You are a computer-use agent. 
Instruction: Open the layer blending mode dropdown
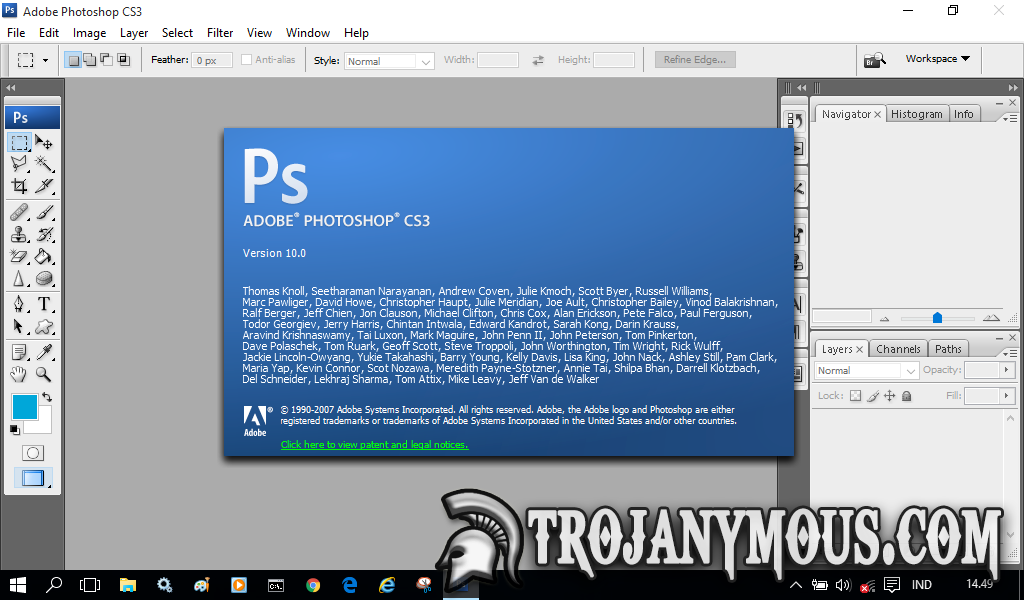(866, 370)
